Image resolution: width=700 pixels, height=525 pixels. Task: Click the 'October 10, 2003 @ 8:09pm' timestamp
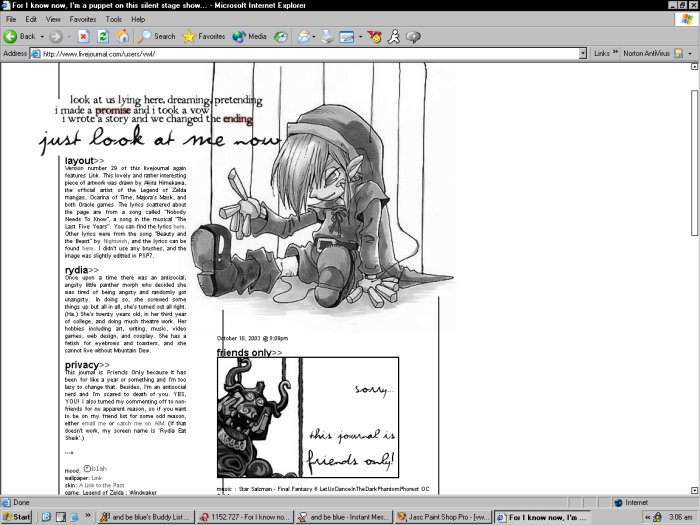pyautogui.click(x=252, y=338)
